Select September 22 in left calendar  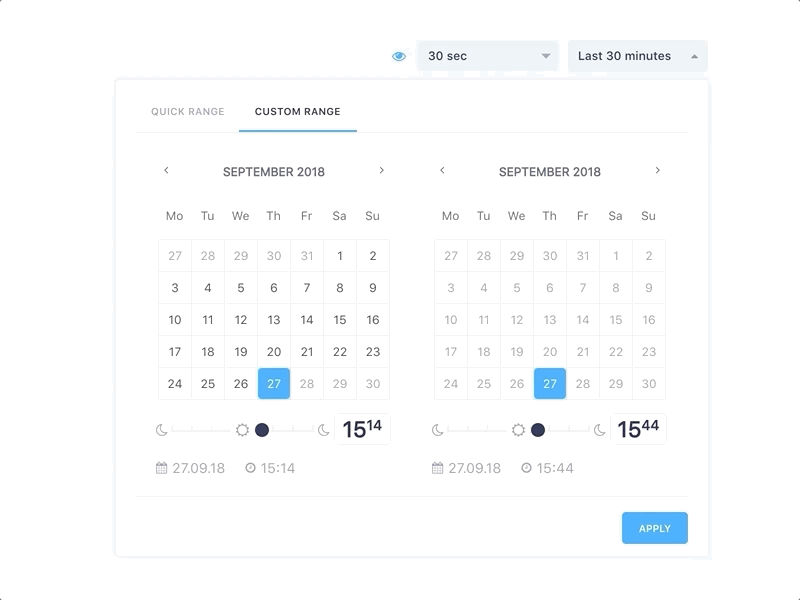[x=340, y=352]
